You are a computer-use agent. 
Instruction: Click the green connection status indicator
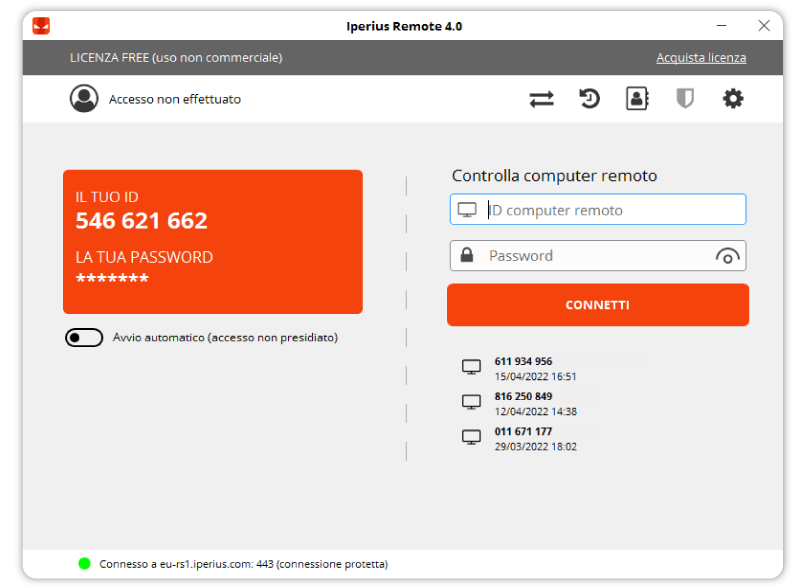[x=85, y=564]
